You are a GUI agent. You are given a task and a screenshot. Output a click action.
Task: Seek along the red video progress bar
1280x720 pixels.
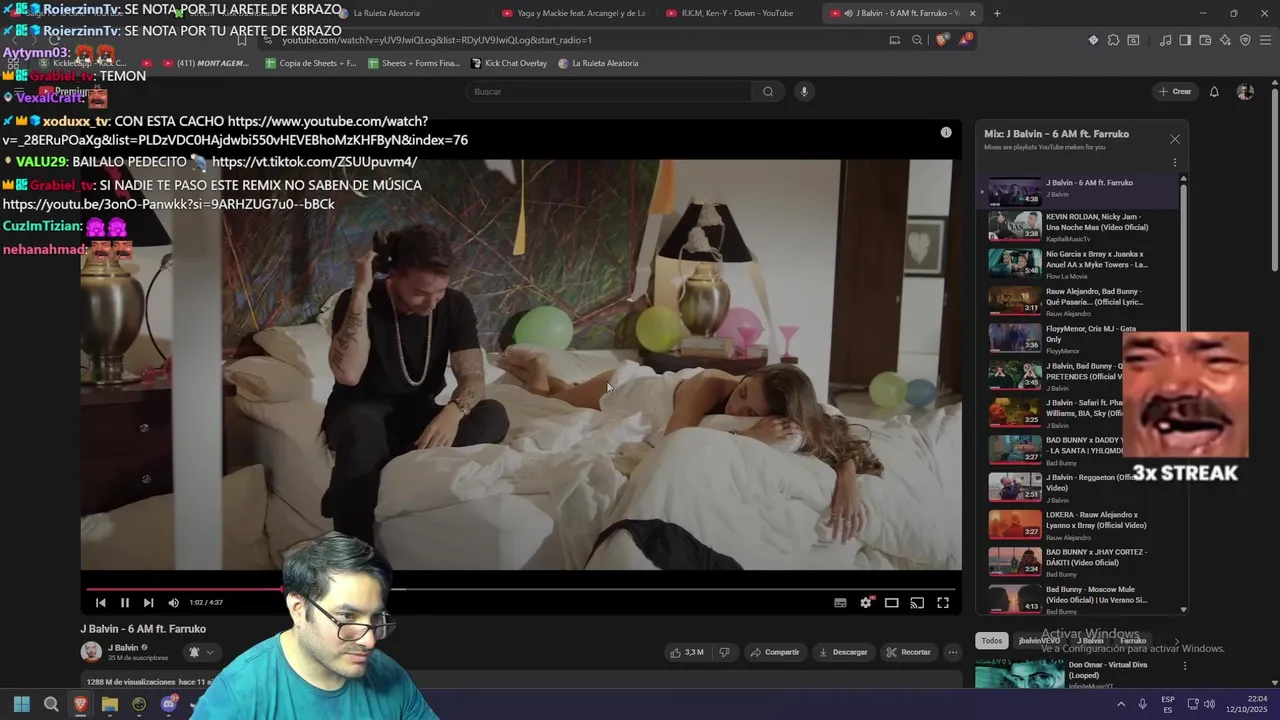[x=520, y=589]
